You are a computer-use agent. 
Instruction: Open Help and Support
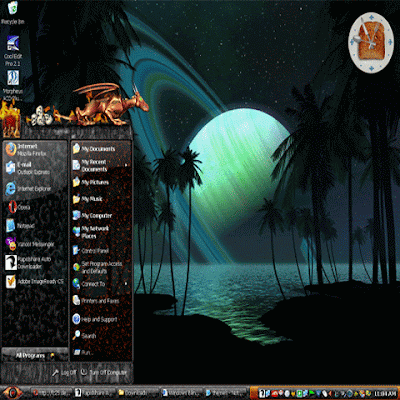[x=101, y=319]
